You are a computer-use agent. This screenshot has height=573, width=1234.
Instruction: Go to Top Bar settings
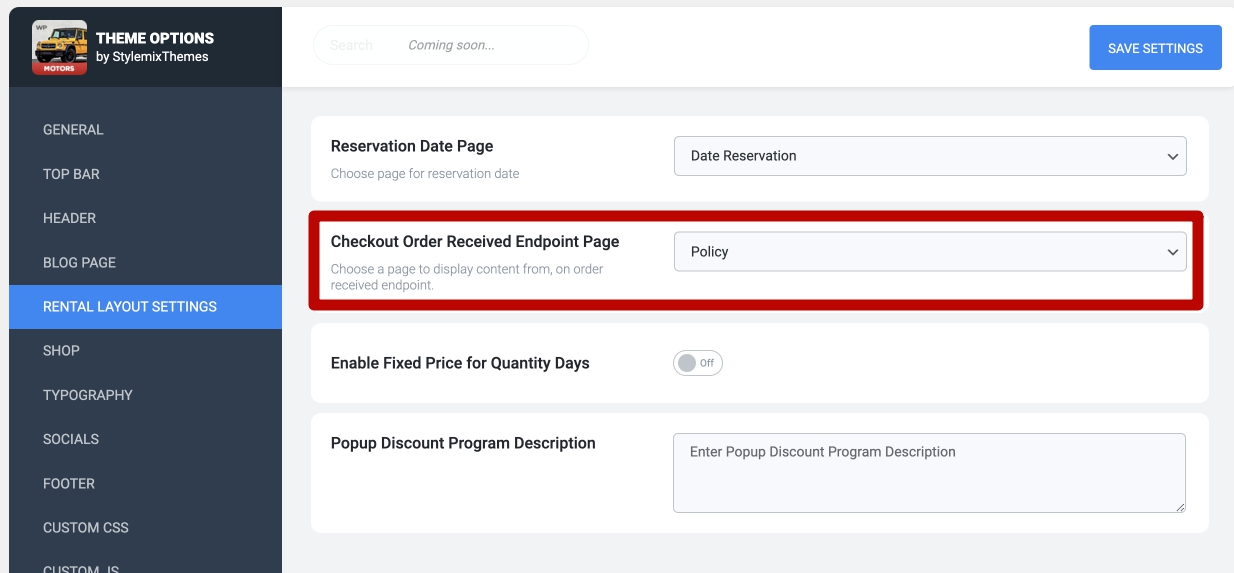(x=71, y=174)
